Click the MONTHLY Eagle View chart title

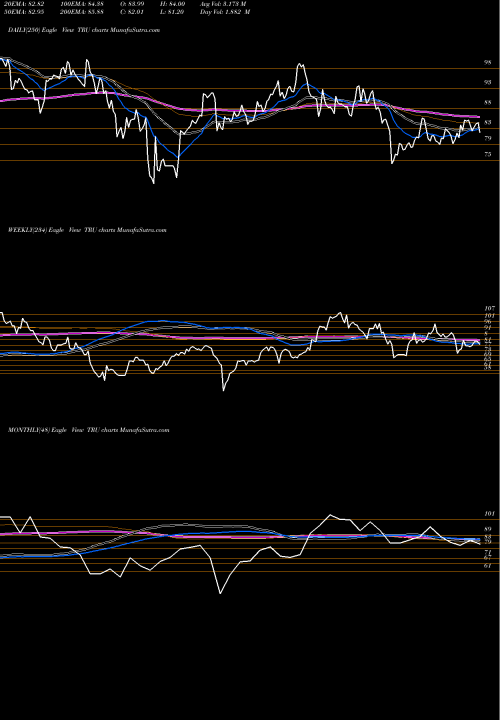[x=89, y=430]
